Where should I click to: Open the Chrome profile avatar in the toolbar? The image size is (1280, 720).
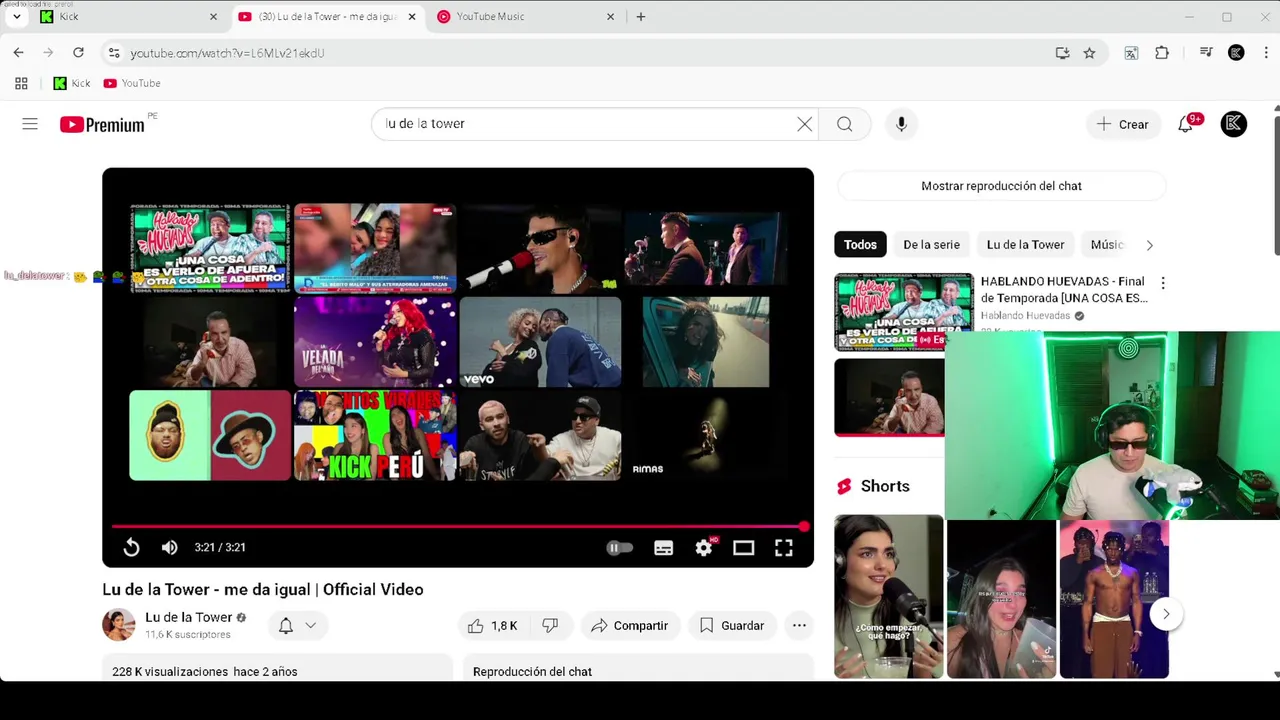click(x=1236, y=53)
